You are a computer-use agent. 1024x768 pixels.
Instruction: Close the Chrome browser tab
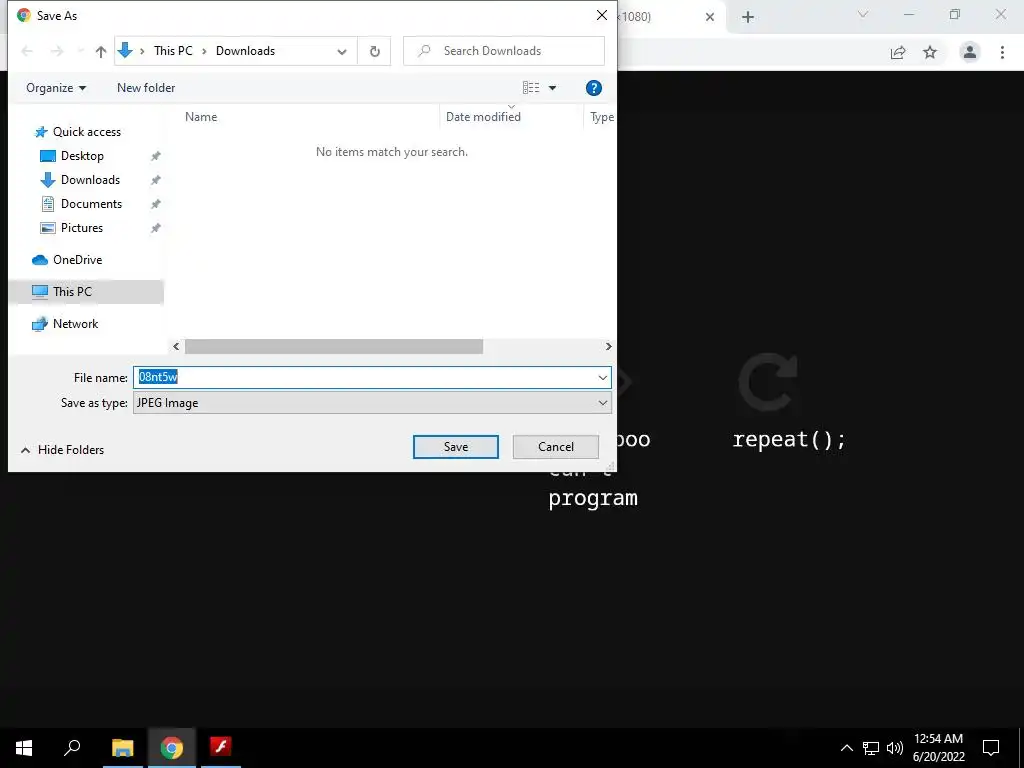tap(710, 17)
